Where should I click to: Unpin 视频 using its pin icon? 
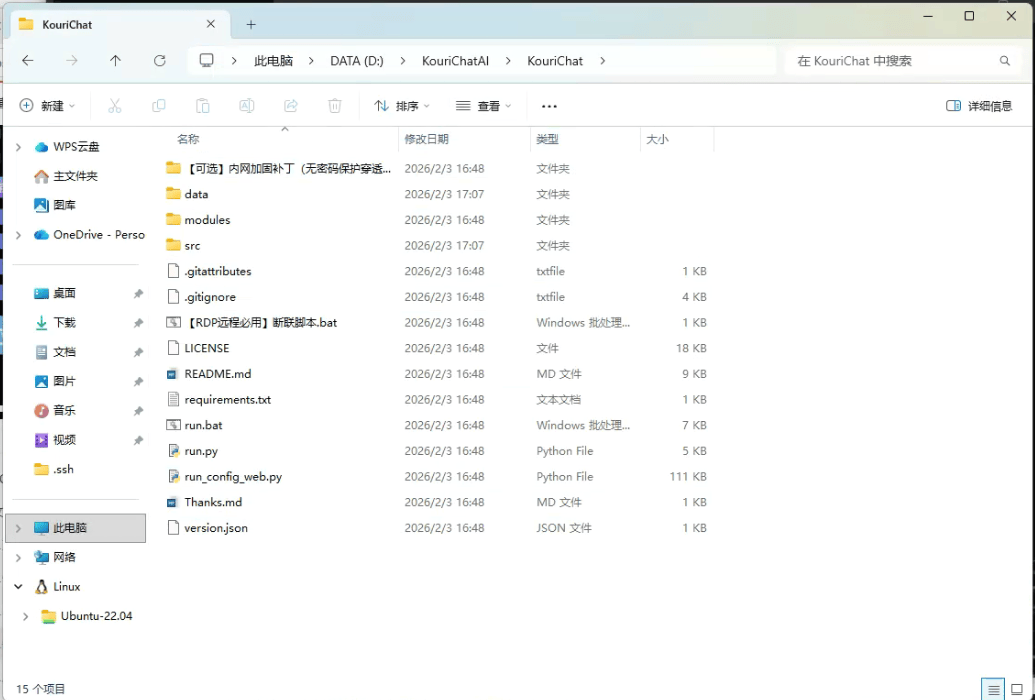[x=138, y=440]
